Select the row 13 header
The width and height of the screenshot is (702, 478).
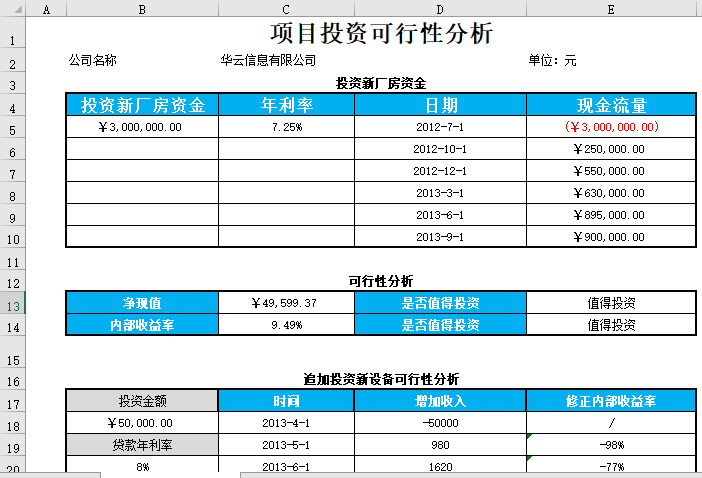(12, 304)
